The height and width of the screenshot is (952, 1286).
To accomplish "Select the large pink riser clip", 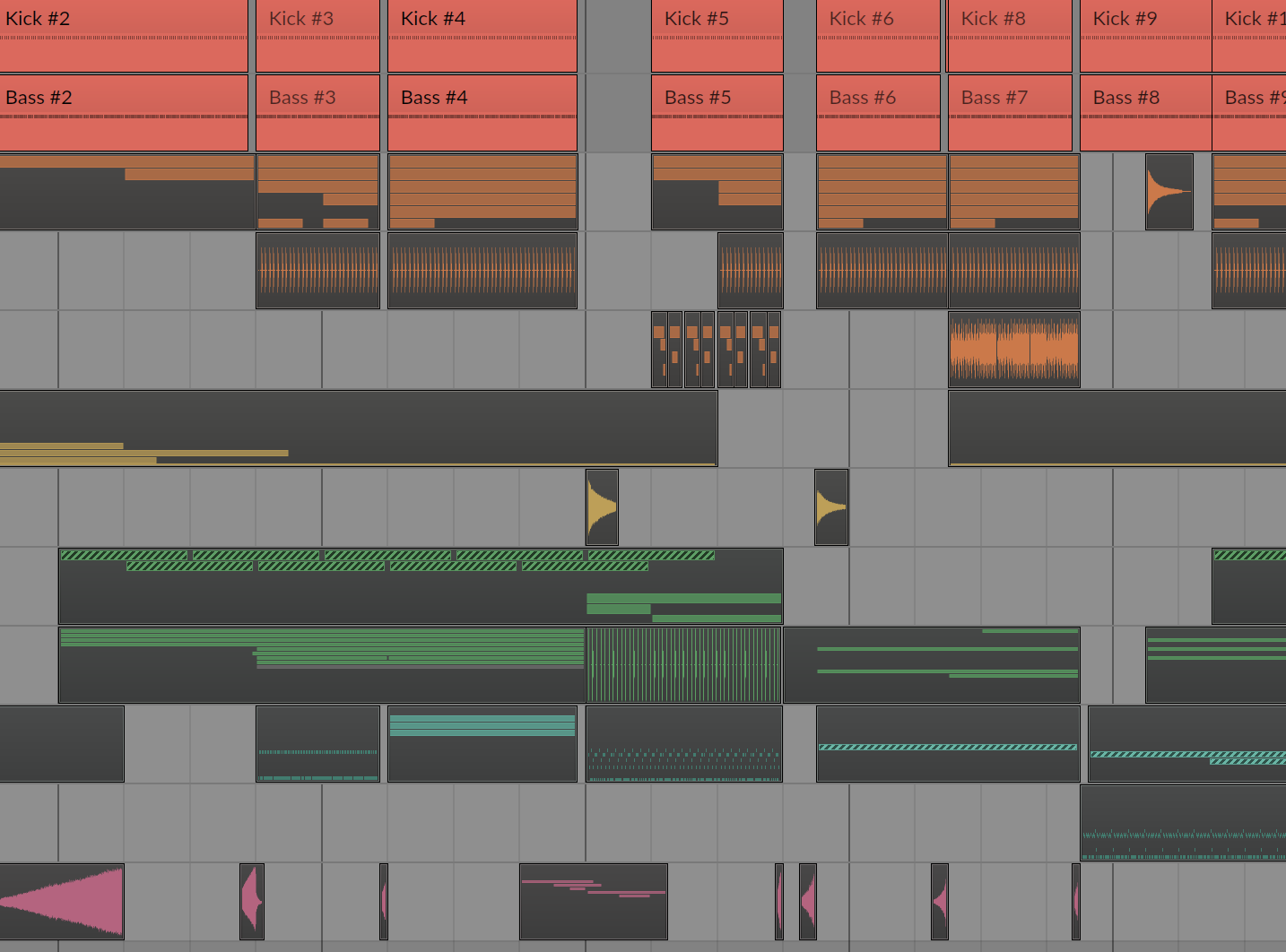I will coord(62,902).
